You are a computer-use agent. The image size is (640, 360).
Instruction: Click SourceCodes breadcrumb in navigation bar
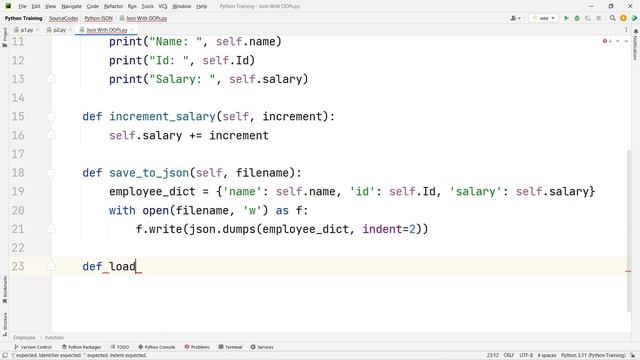pos(63,18)
